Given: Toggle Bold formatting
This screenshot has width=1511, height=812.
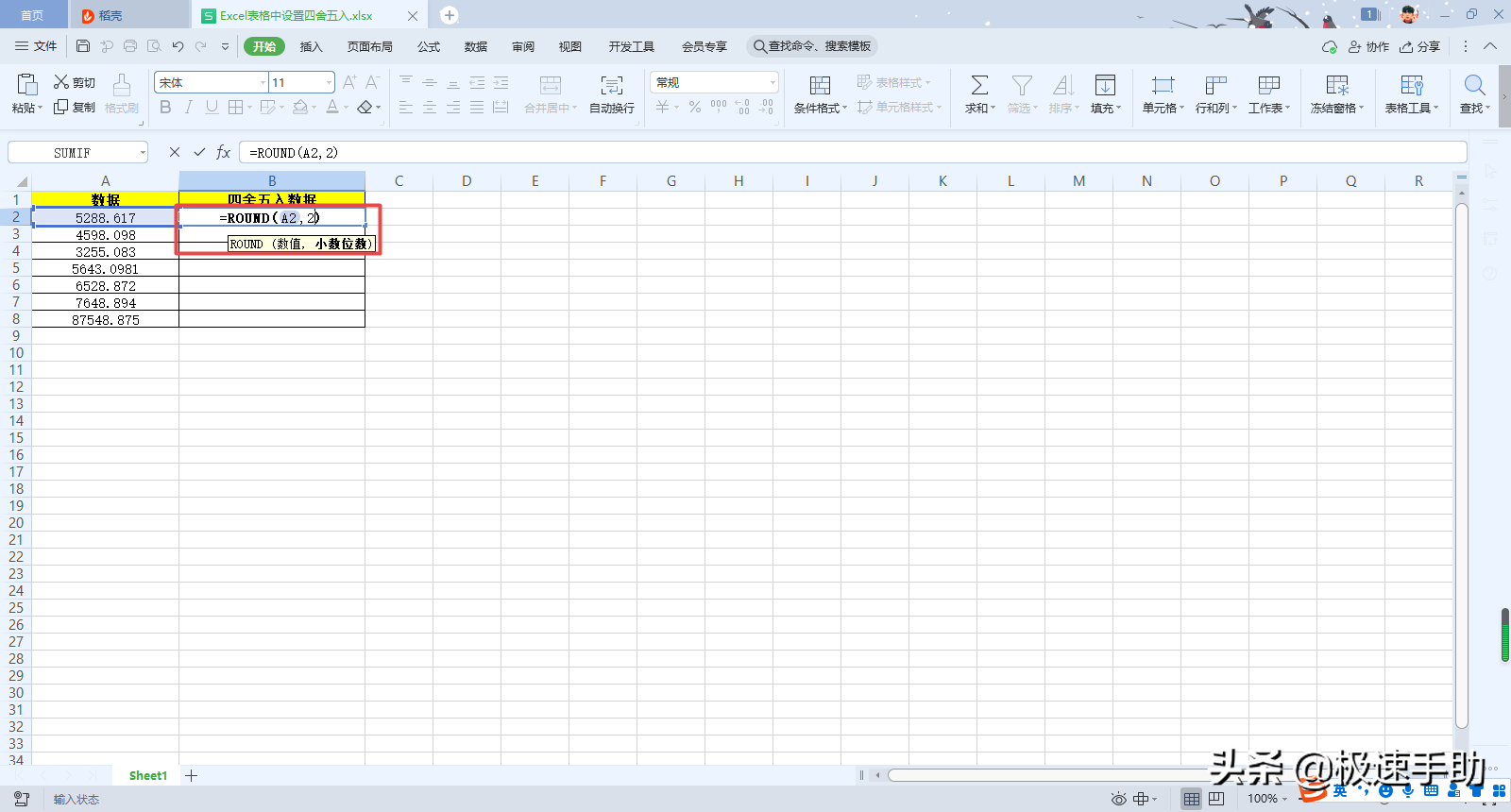Looking at the screenshot, I should 166,108.
